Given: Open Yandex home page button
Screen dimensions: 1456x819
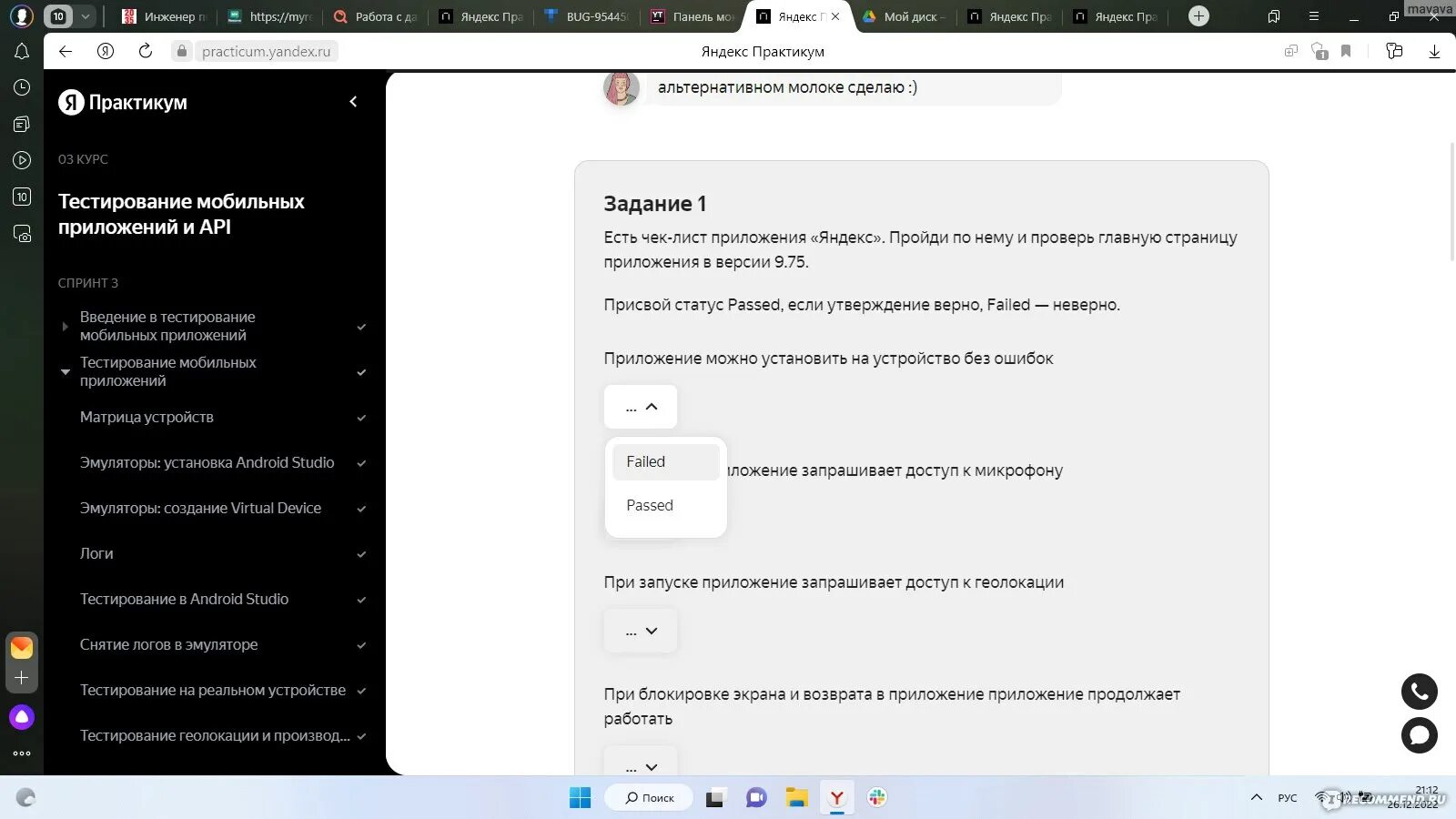Looking at the screenshot, I should (x=106, y=52).
